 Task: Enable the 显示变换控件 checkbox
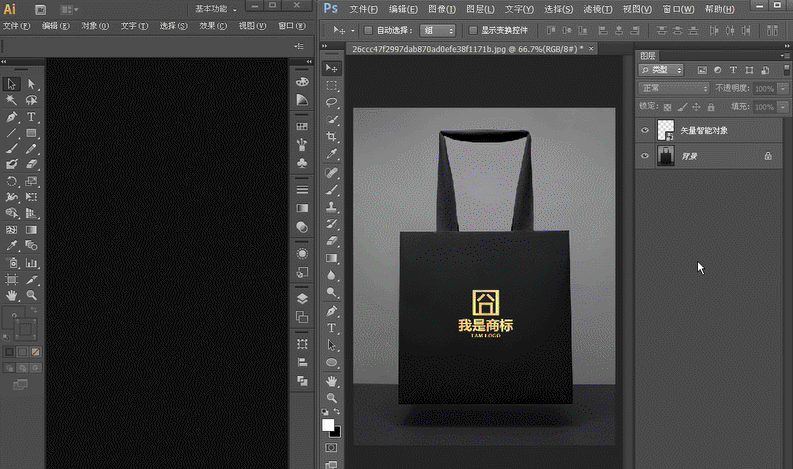tap(473, 30)
